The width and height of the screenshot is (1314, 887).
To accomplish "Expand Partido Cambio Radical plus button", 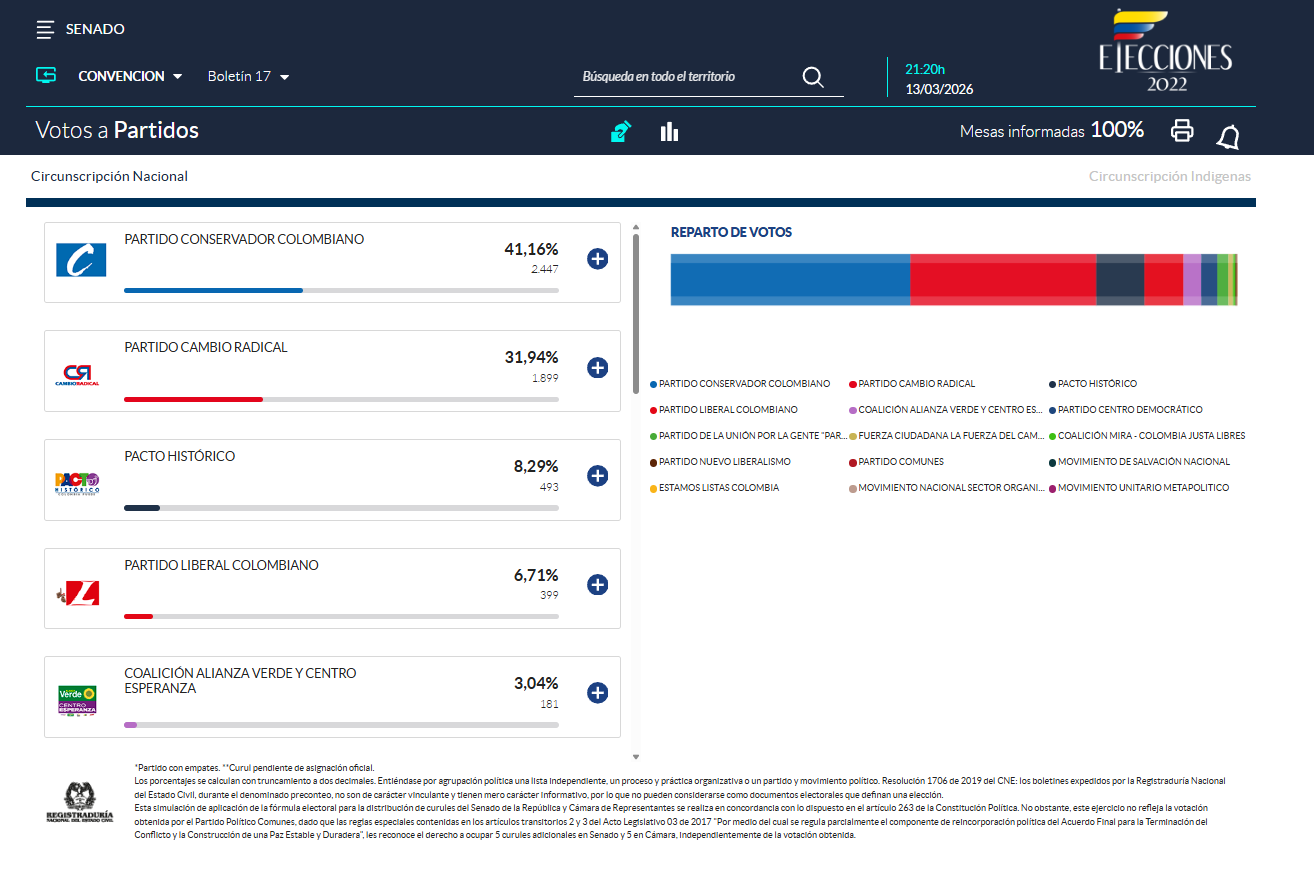I will 597,368.
